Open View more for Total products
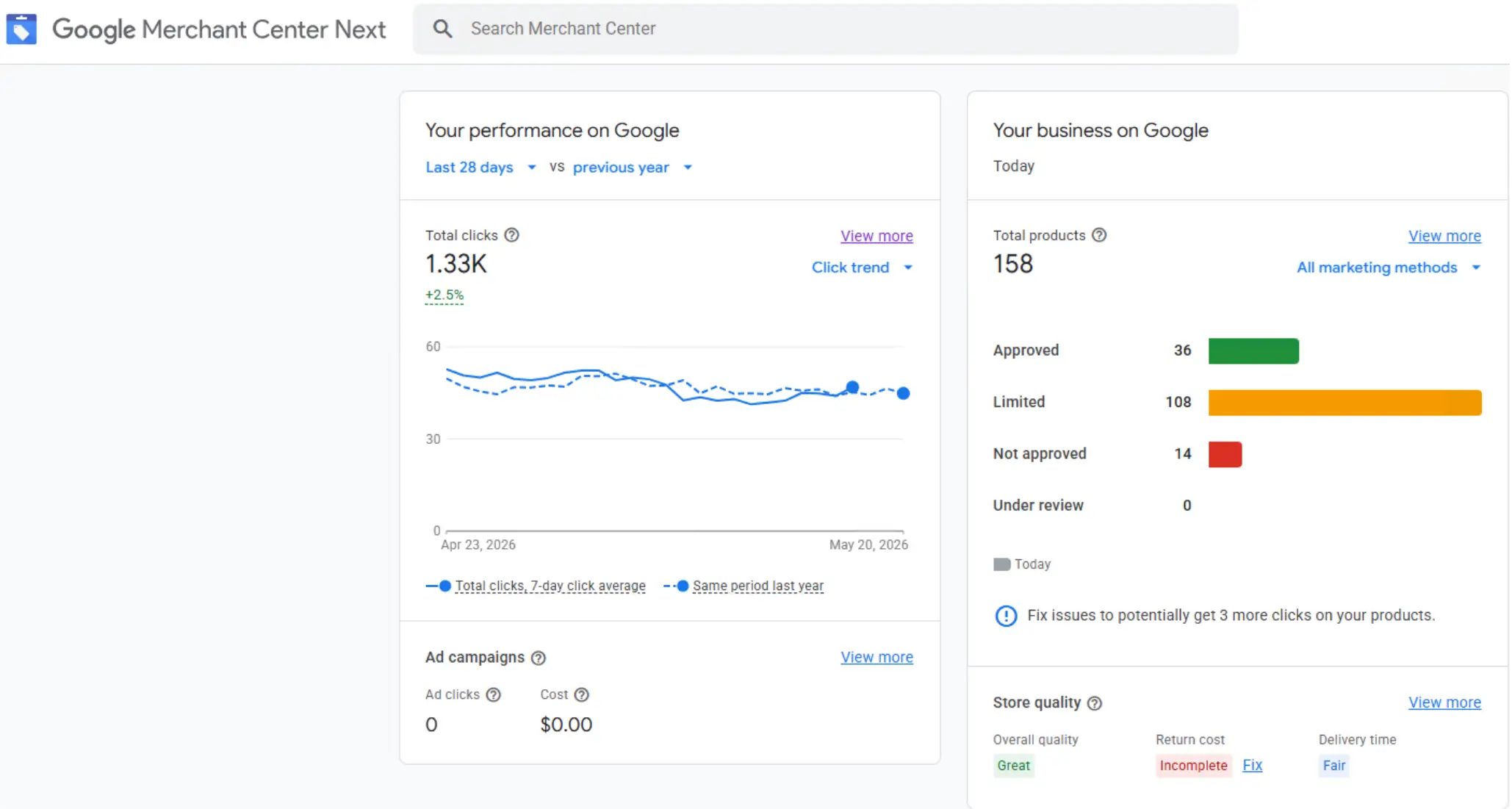 tap(1444, 236)
